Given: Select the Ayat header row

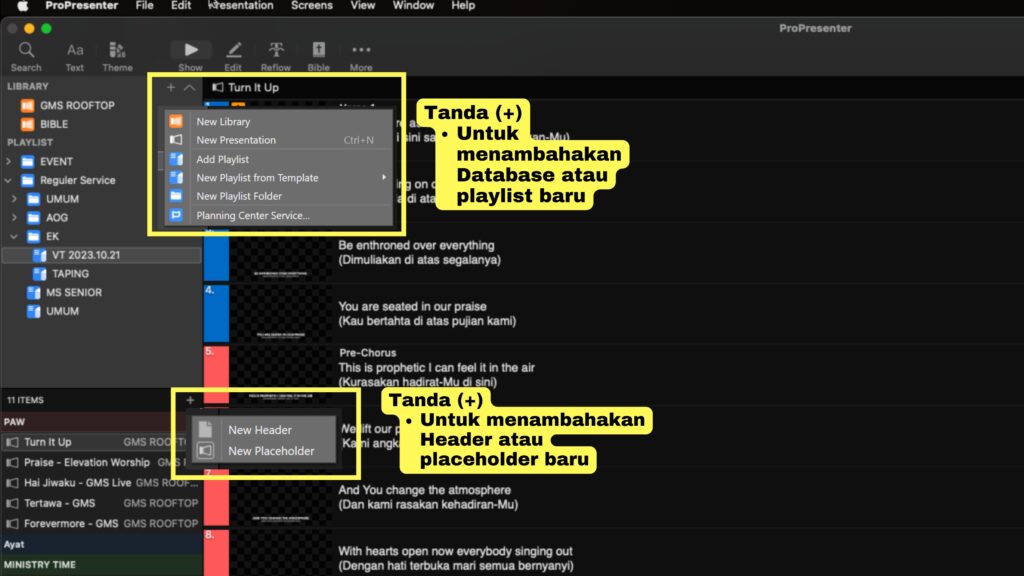Looking at the screenshot, I should 101,544.
